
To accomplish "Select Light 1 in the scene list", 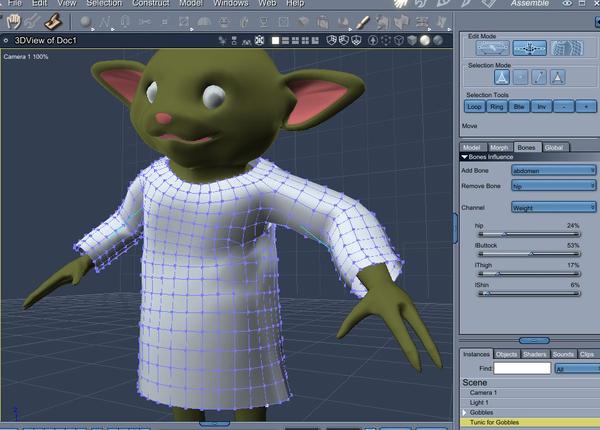I will [530, 402].
